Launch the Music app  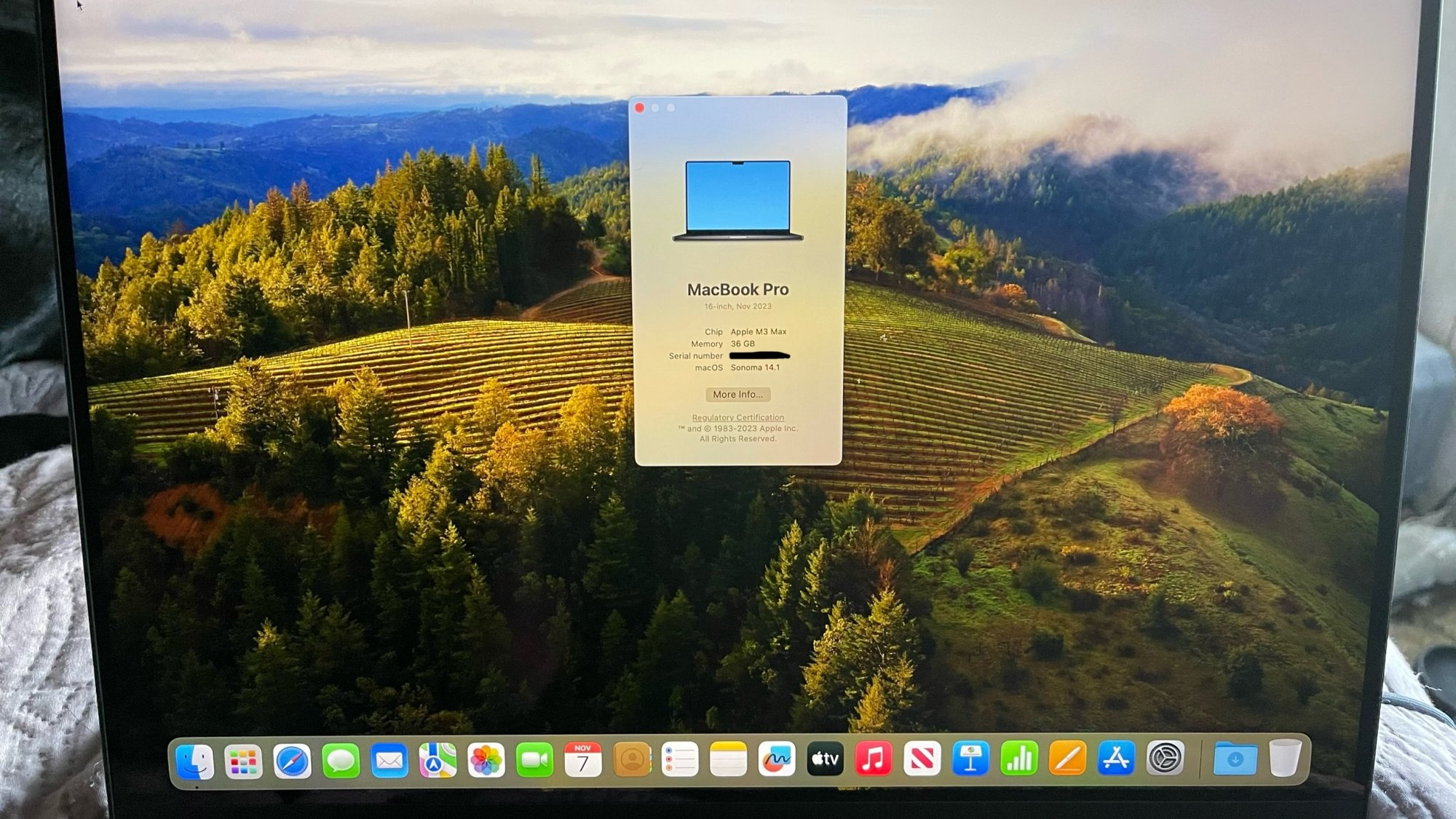pyautogui.click(x=874, y=759)
